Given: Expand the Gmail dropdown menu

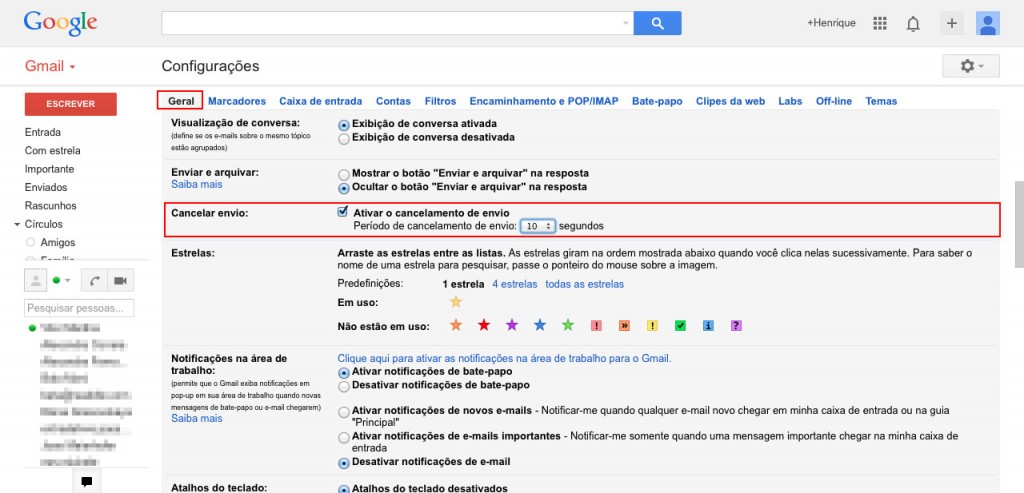Looking at the screenshot, I should click(50, 67).
